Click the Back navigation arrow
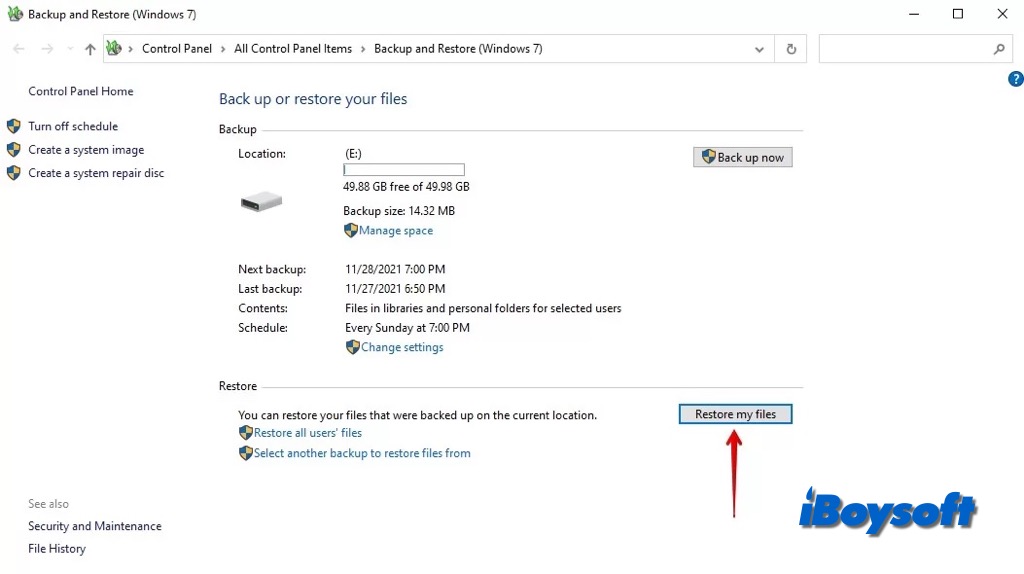 click(19, 49)
